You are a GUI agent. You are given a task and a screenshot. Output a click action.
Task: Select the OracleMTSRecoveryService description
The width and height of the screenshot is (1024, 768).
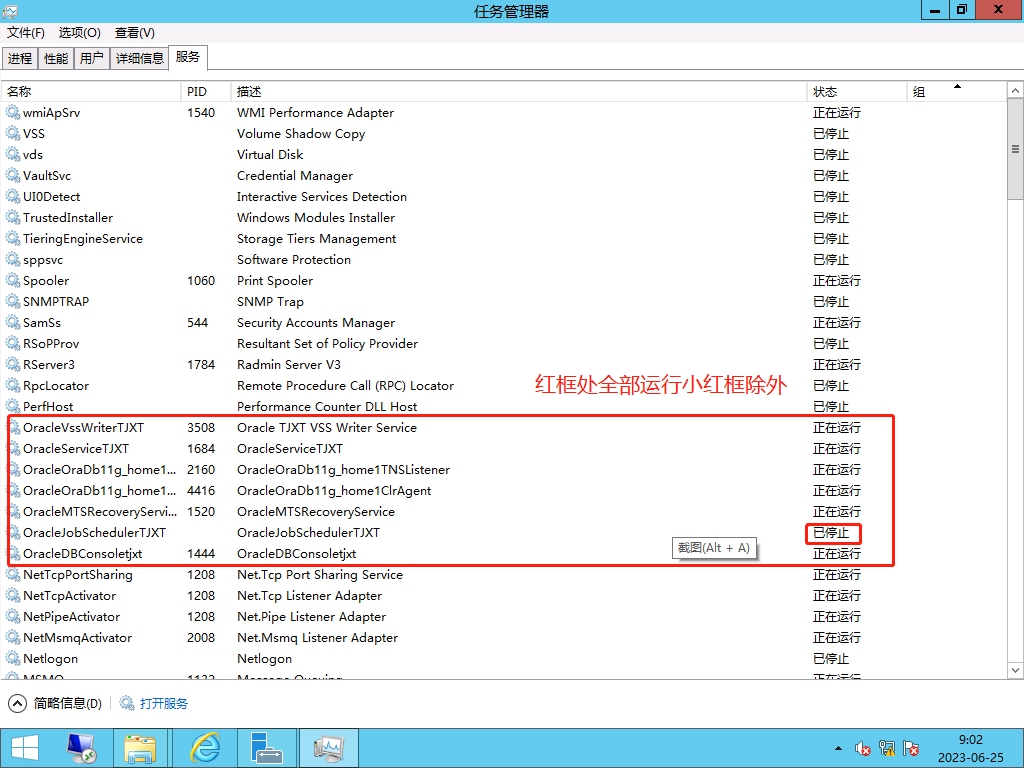coord(315,511)
